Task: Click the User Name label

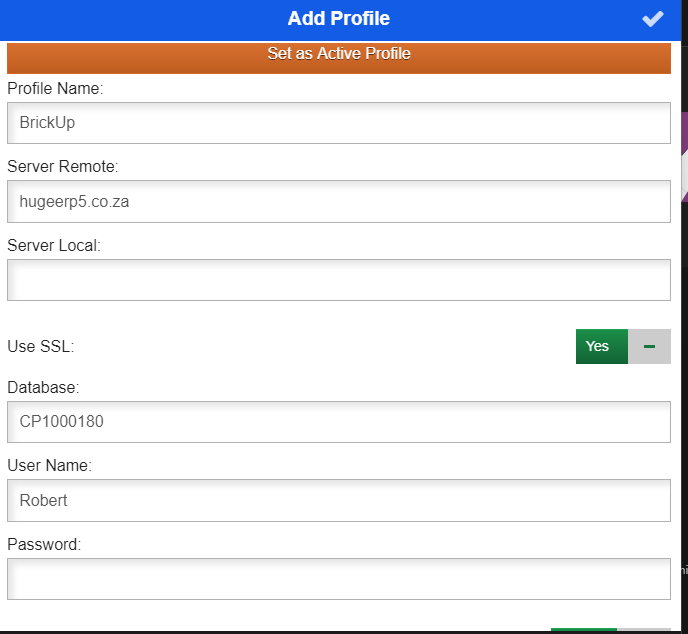Action: (49, 465)
